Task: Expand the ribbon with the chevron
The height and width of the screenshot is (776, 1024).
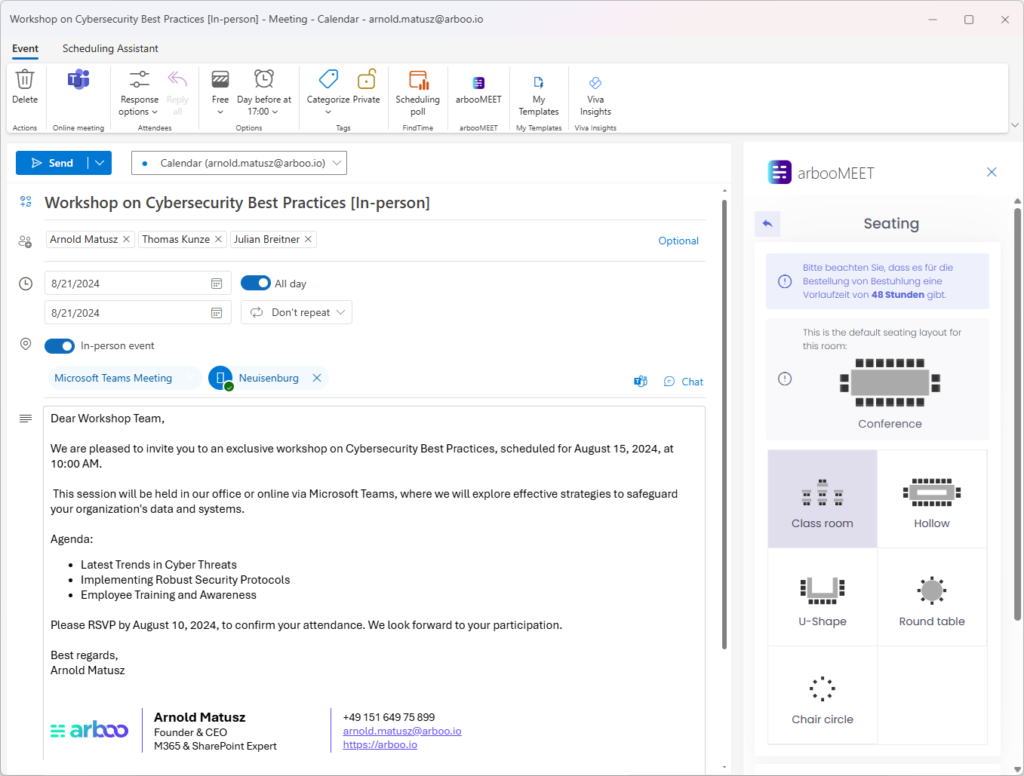Action: (1014, 125)
